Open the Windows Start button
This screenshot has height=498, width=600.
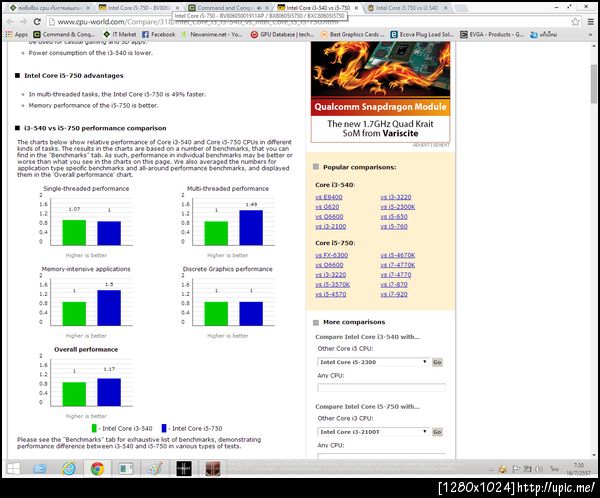pyautogui.click(x=13, y=468)
